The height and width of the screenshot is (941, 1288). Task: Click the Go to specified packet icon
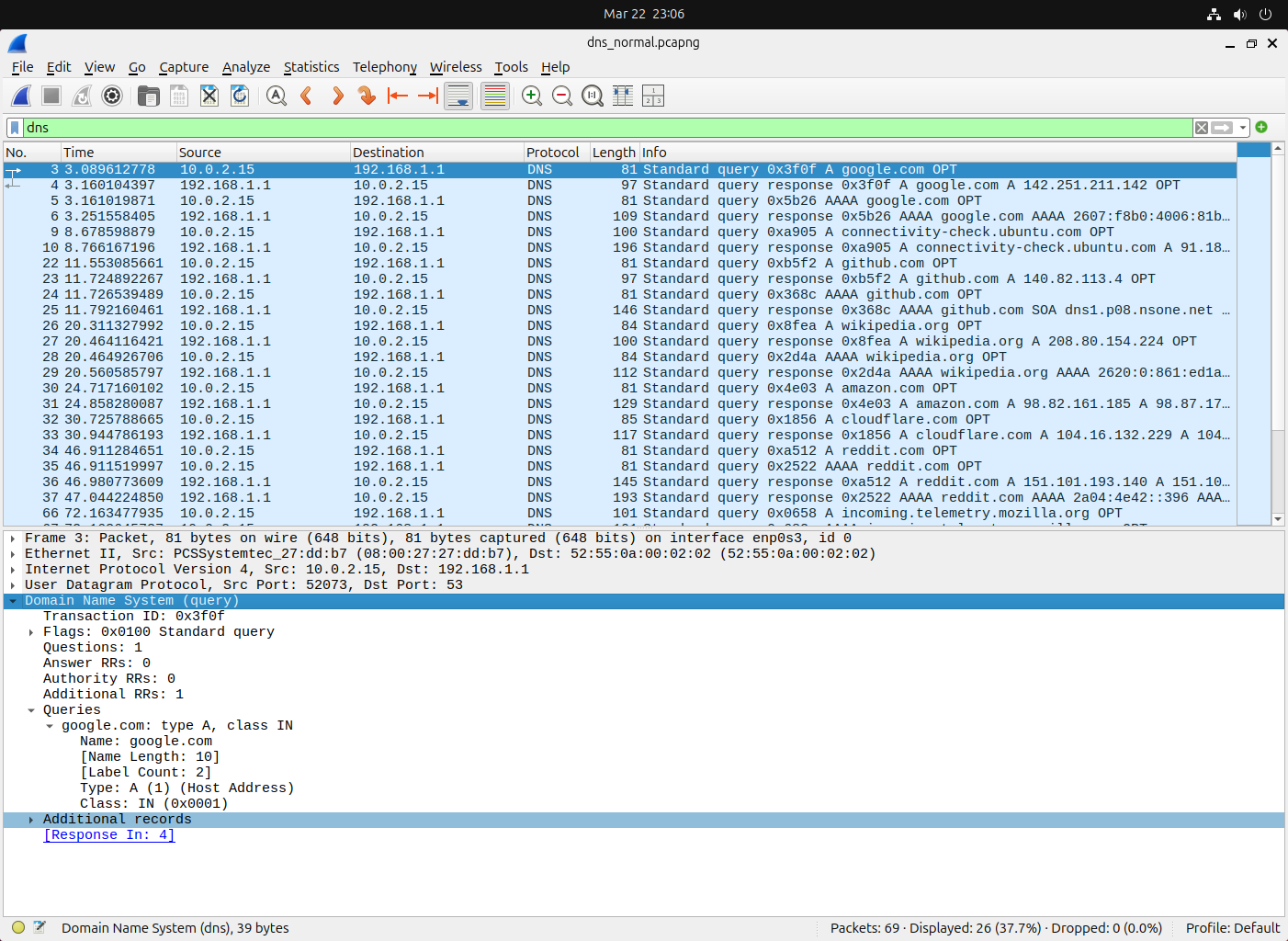(367, 96)
